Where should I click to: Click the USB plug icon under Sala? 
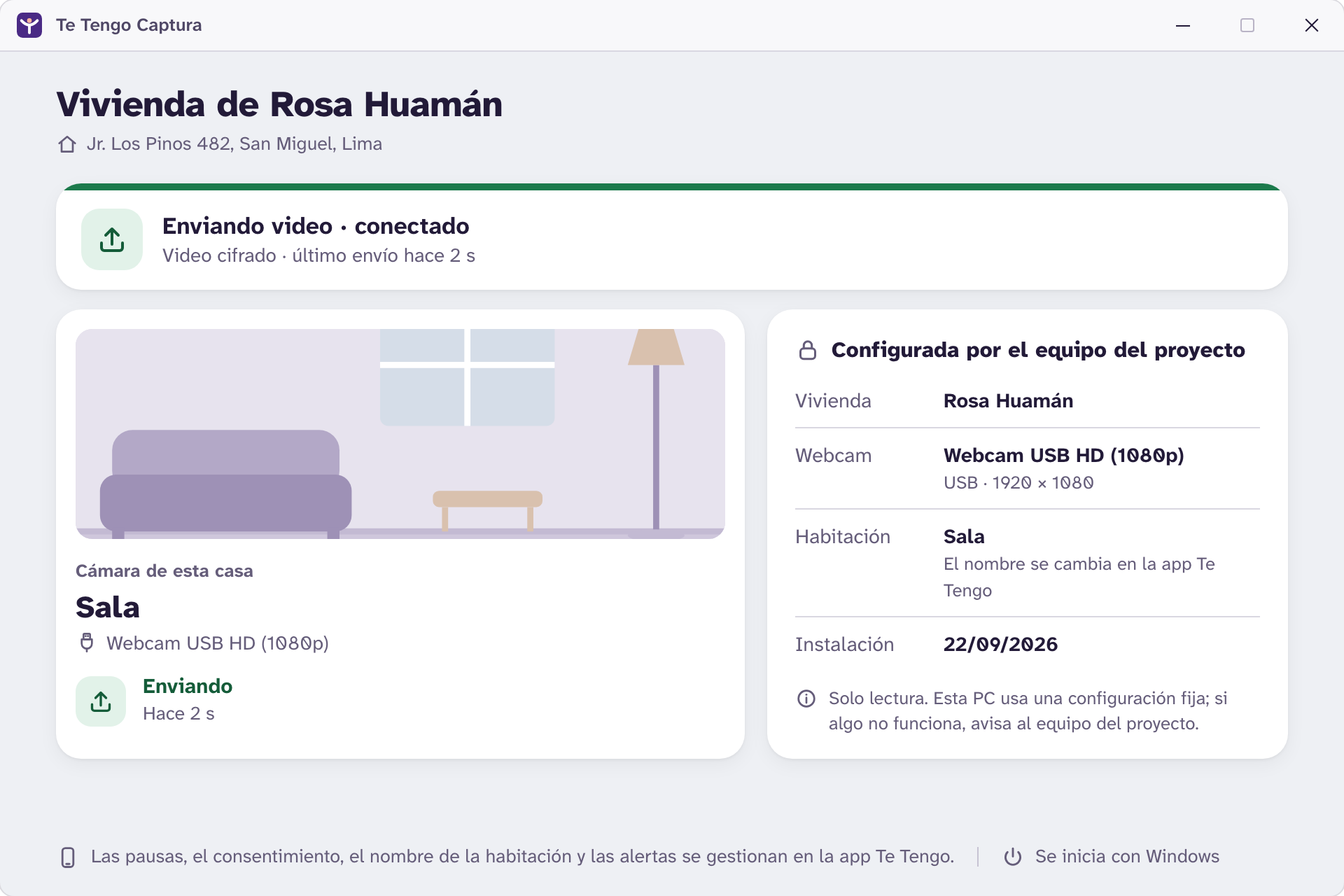click(87, 643)
